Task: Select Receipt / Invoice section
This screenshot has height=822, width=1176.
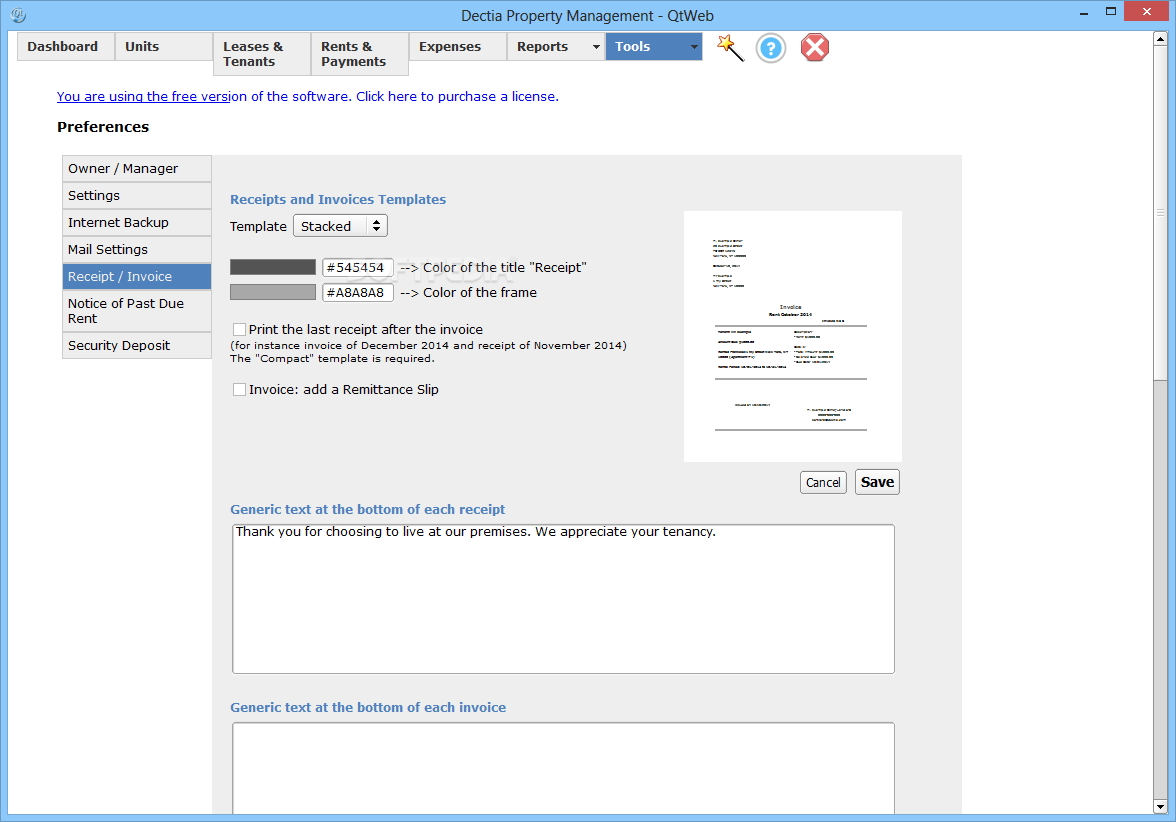Action: 136,277
